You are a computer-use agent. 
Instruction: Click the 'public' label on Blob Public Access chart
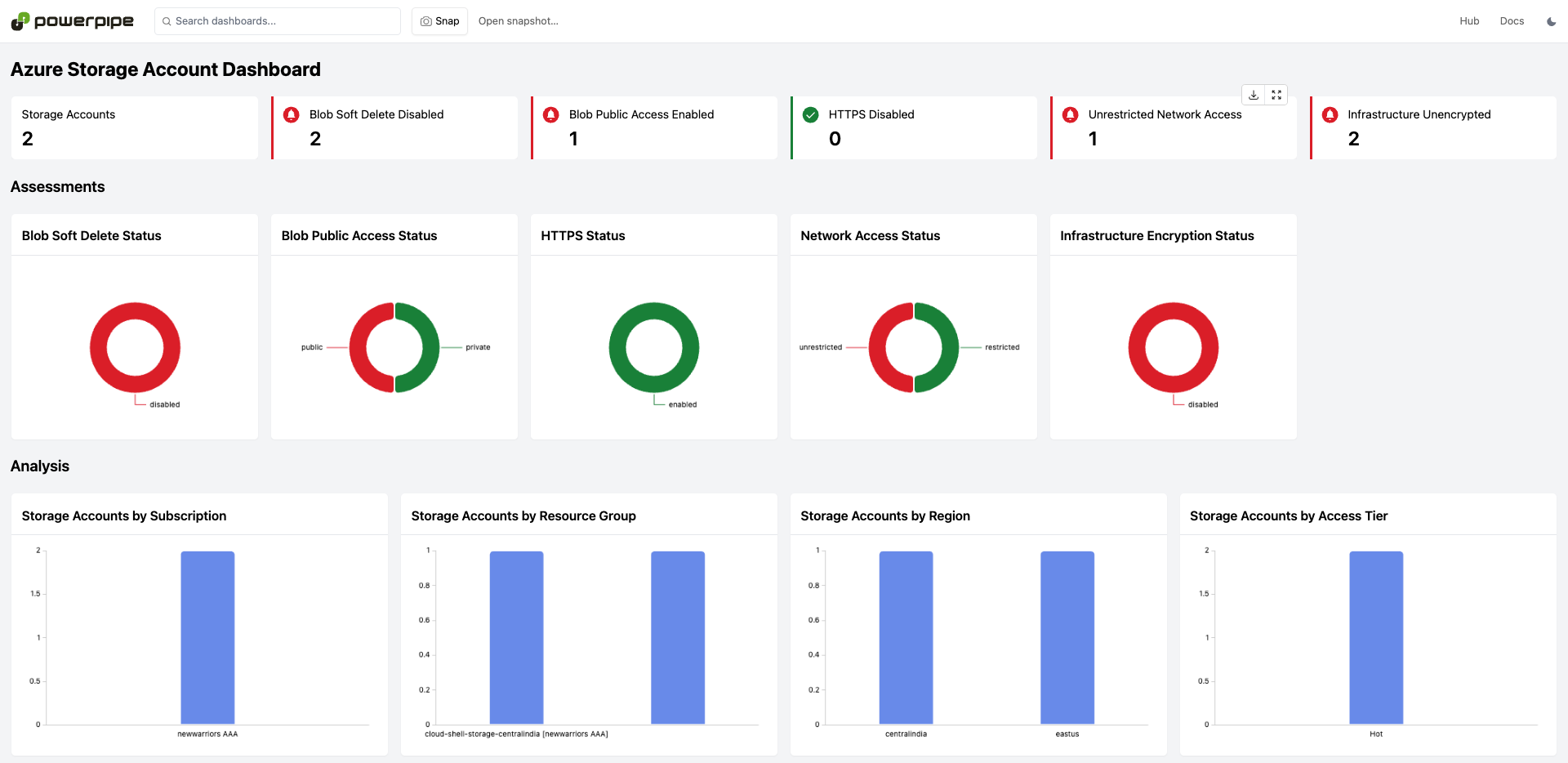click(x=312, y=347)
